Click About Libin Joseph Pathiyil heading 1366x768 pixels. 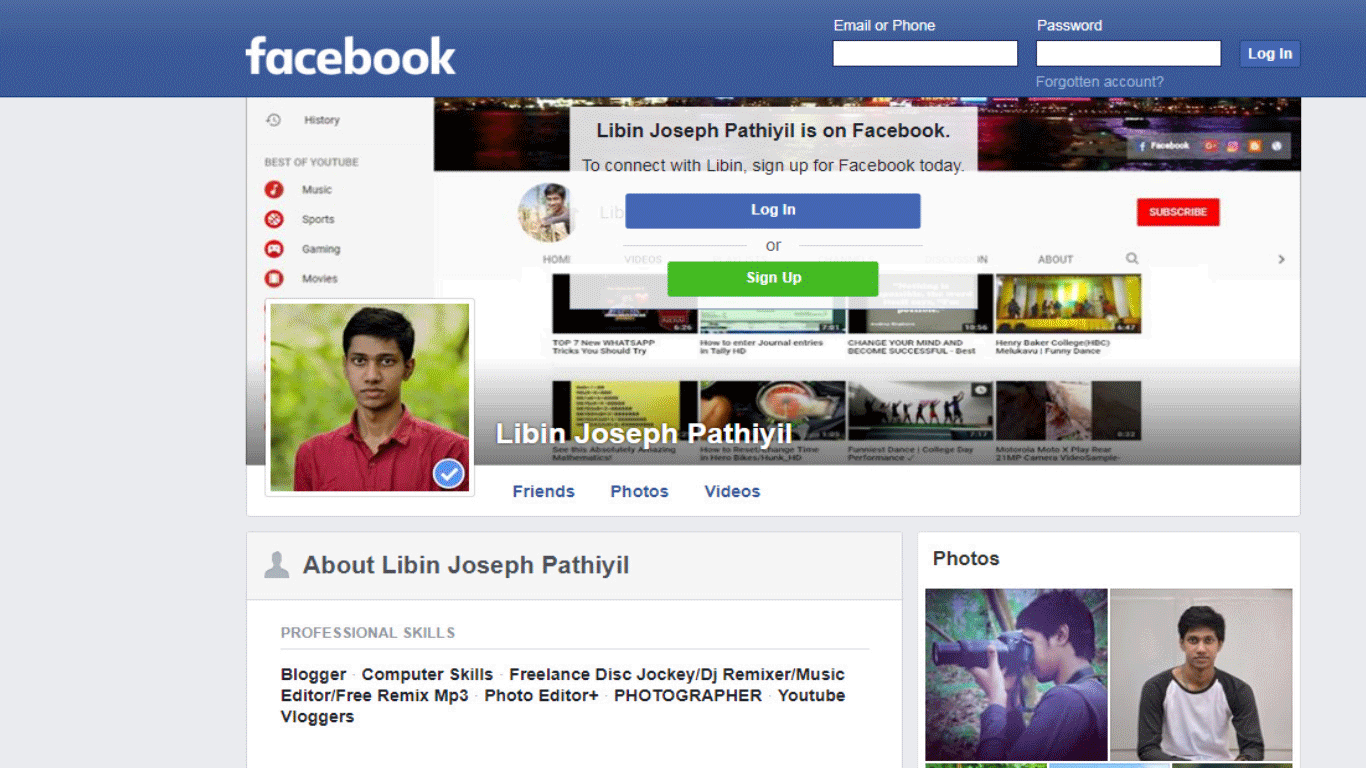coord(466,565)
